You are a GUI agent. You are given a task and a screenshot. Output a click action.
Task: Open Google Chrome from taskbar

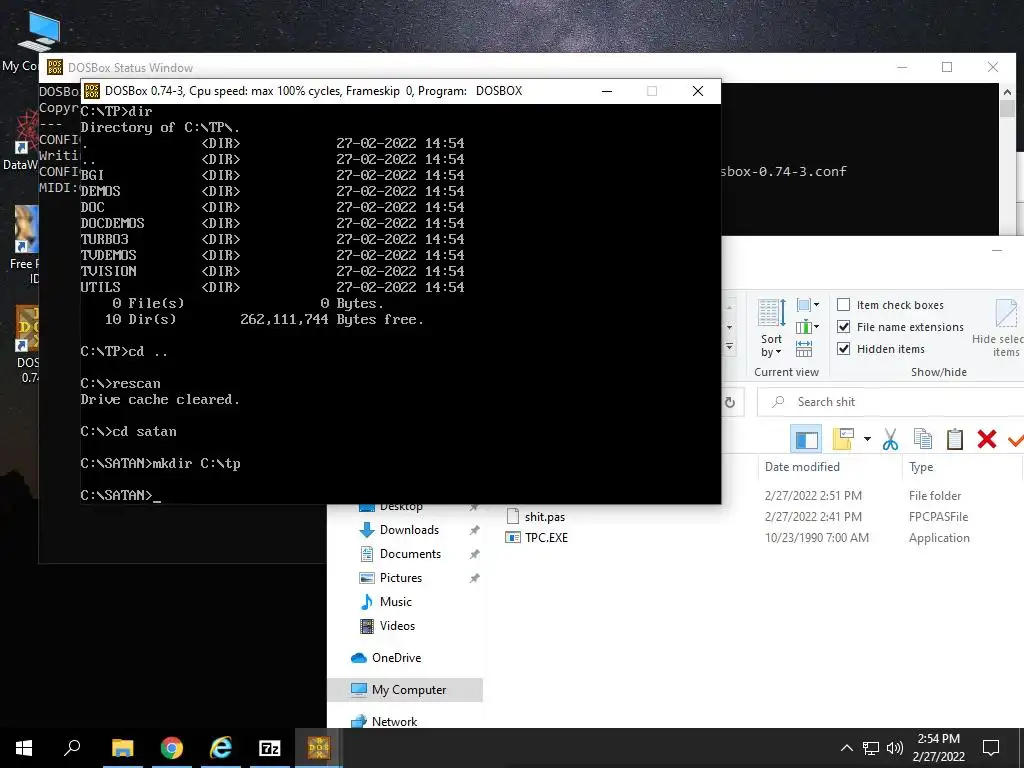pyautogui.click(x=172, y=748)
